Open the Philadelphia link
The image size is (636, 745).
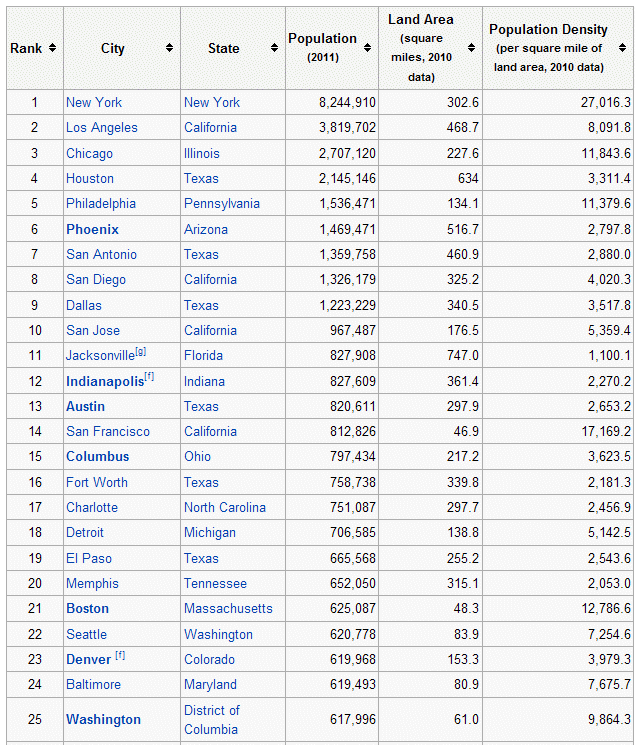[x=101, y=204]
